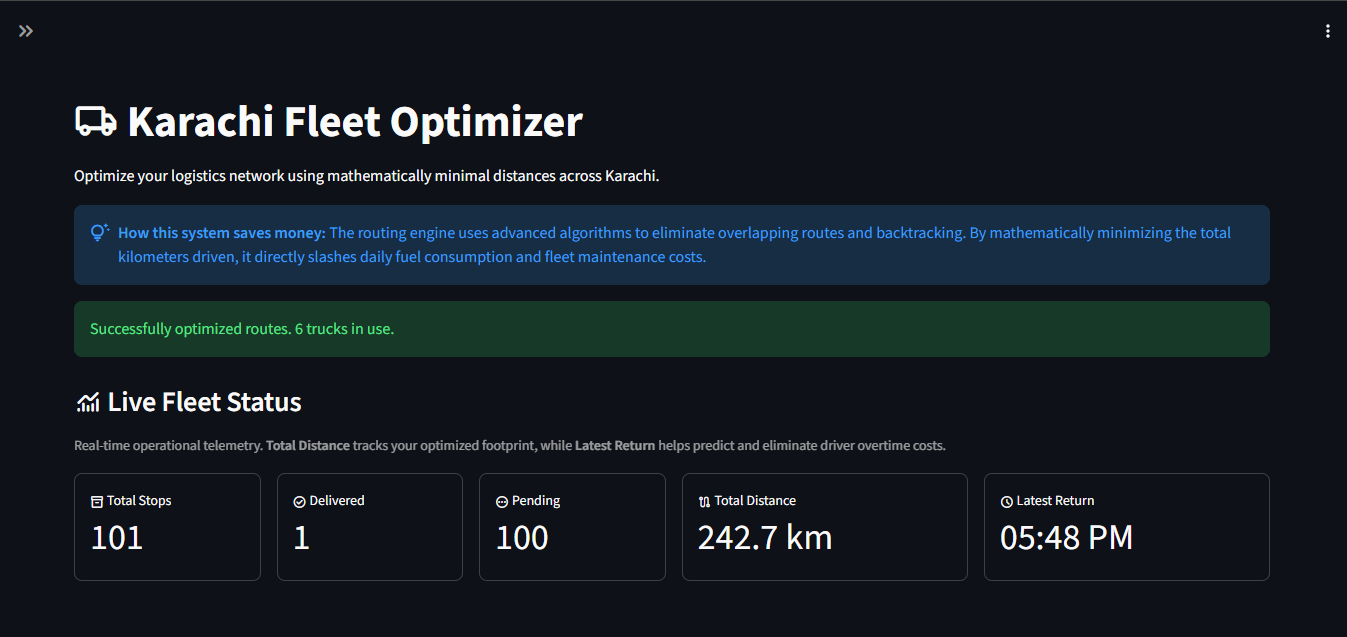Screen dimensions: 1347x637
Task: Click the lightbulb icon in the info box
Action: pos(99,233)
